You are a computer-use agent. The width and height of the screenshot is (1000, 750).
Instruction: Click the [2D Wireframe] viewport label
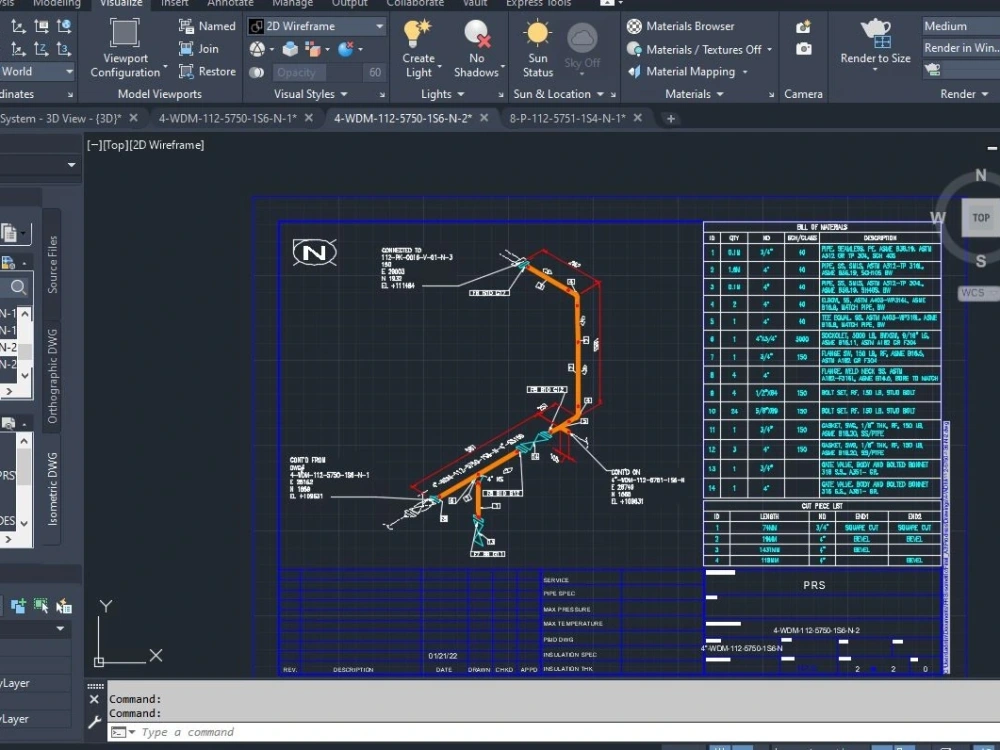(x=166, y=145)
